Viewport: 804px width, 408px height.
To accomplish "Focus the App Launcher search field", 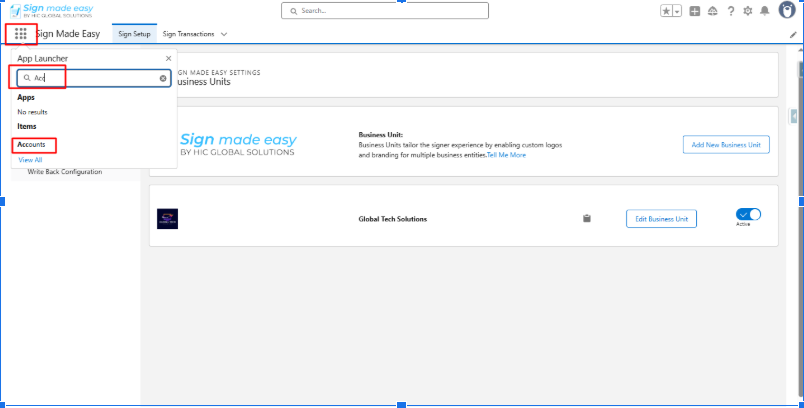I will tap(94, 78).
